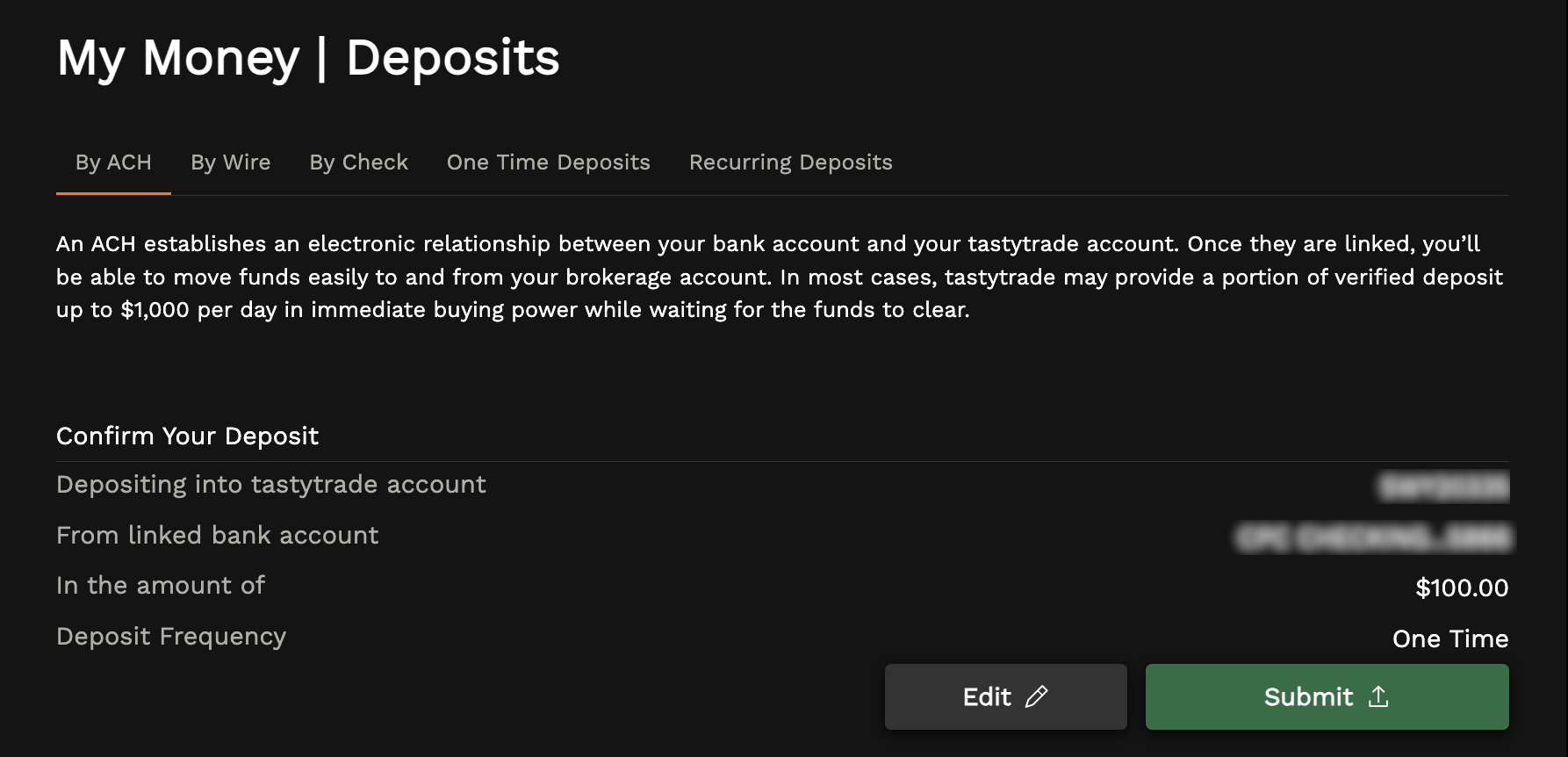The image size is (1568, 757).
Task: Click the pencil icon on the Edit button
Action: click(1037, 696)
